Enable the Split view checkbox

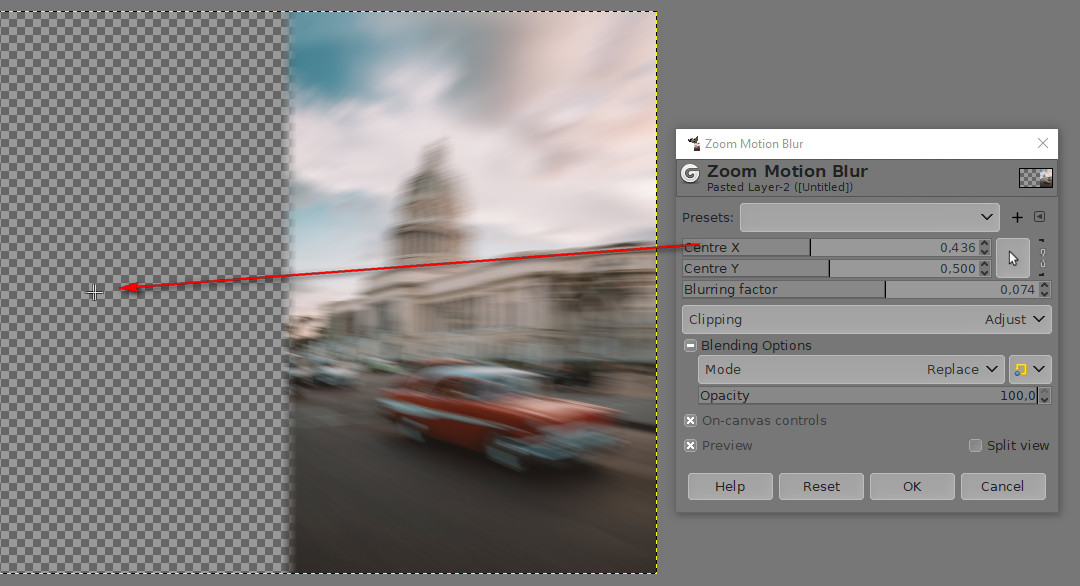tap(975, 446)
